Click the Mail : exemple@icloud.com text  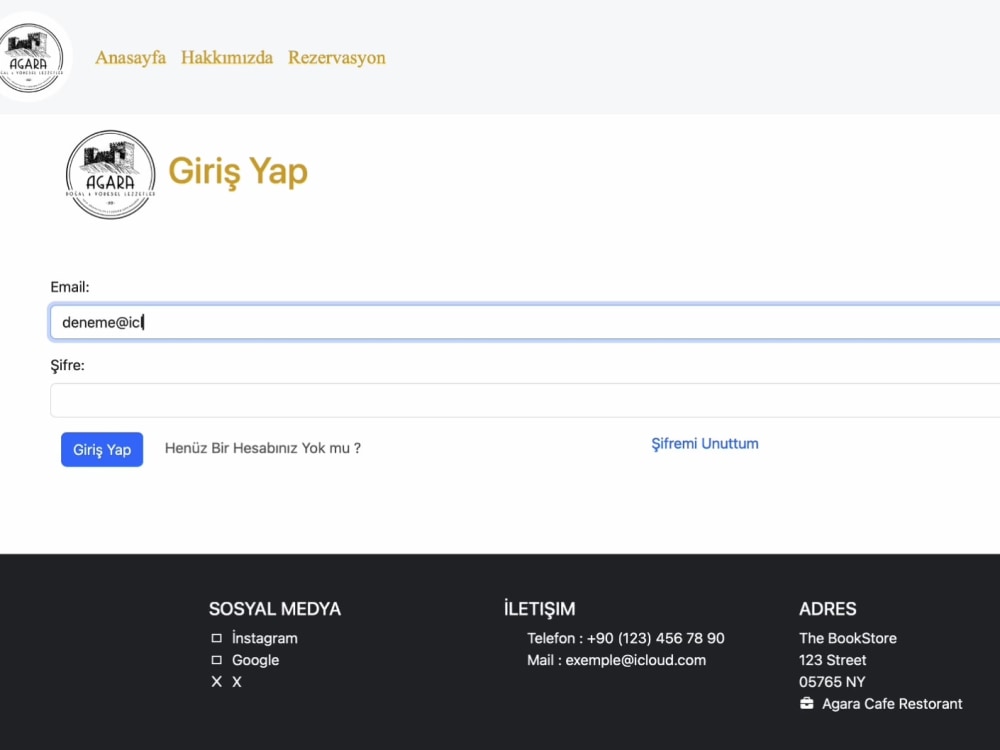[616, 660]
